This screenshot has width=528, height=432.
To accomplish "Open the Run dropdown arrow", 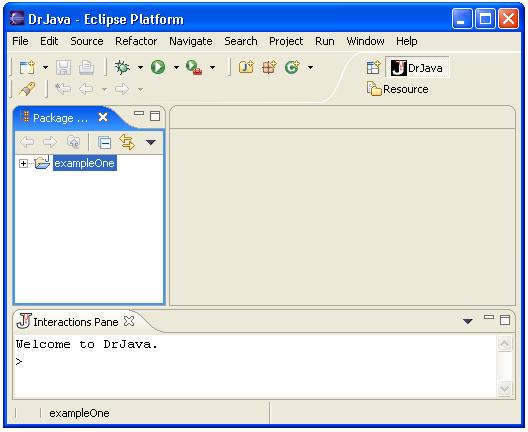I will [176, 67].
